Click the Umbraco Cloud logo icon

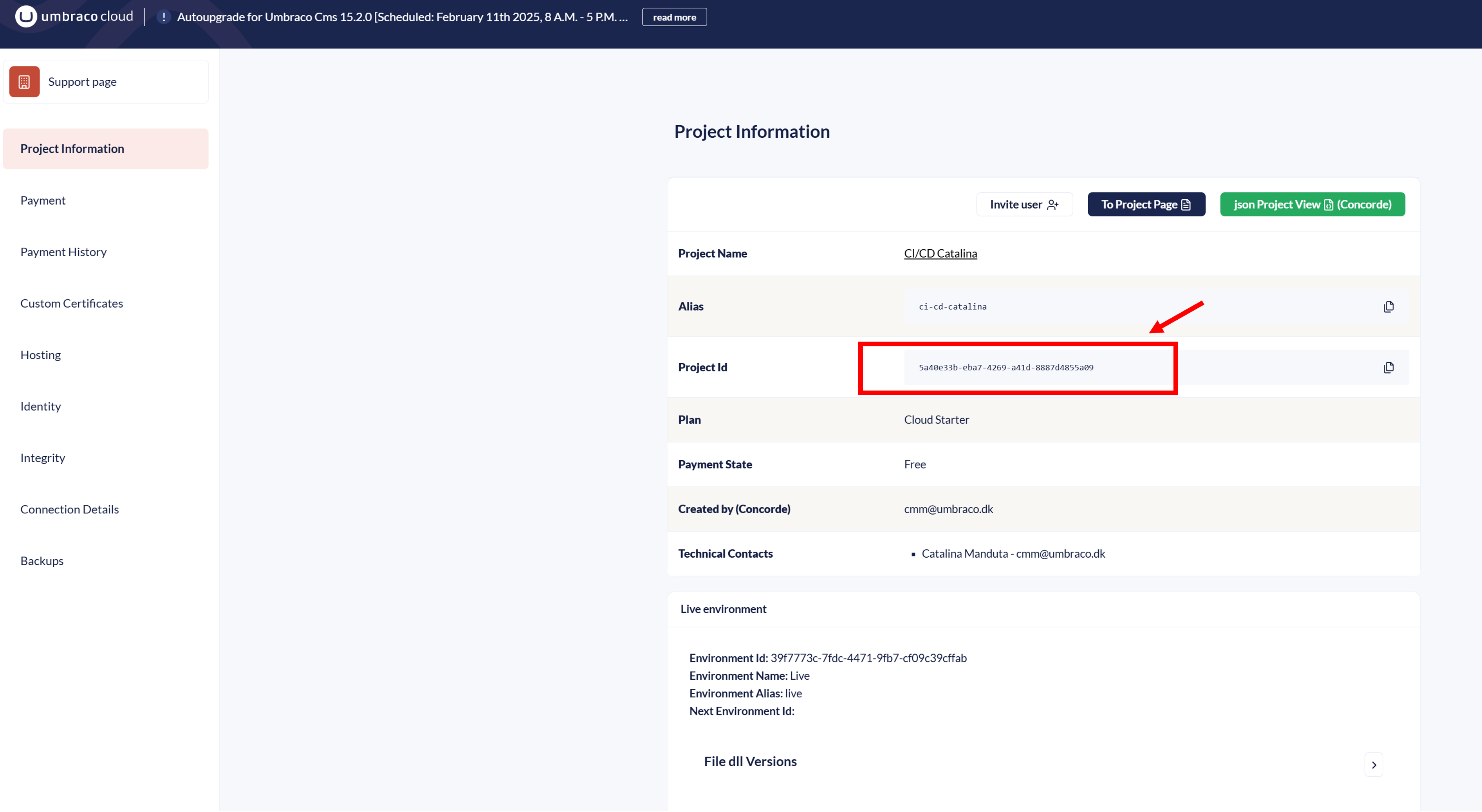pyautogui.click(x=25, y=17)
